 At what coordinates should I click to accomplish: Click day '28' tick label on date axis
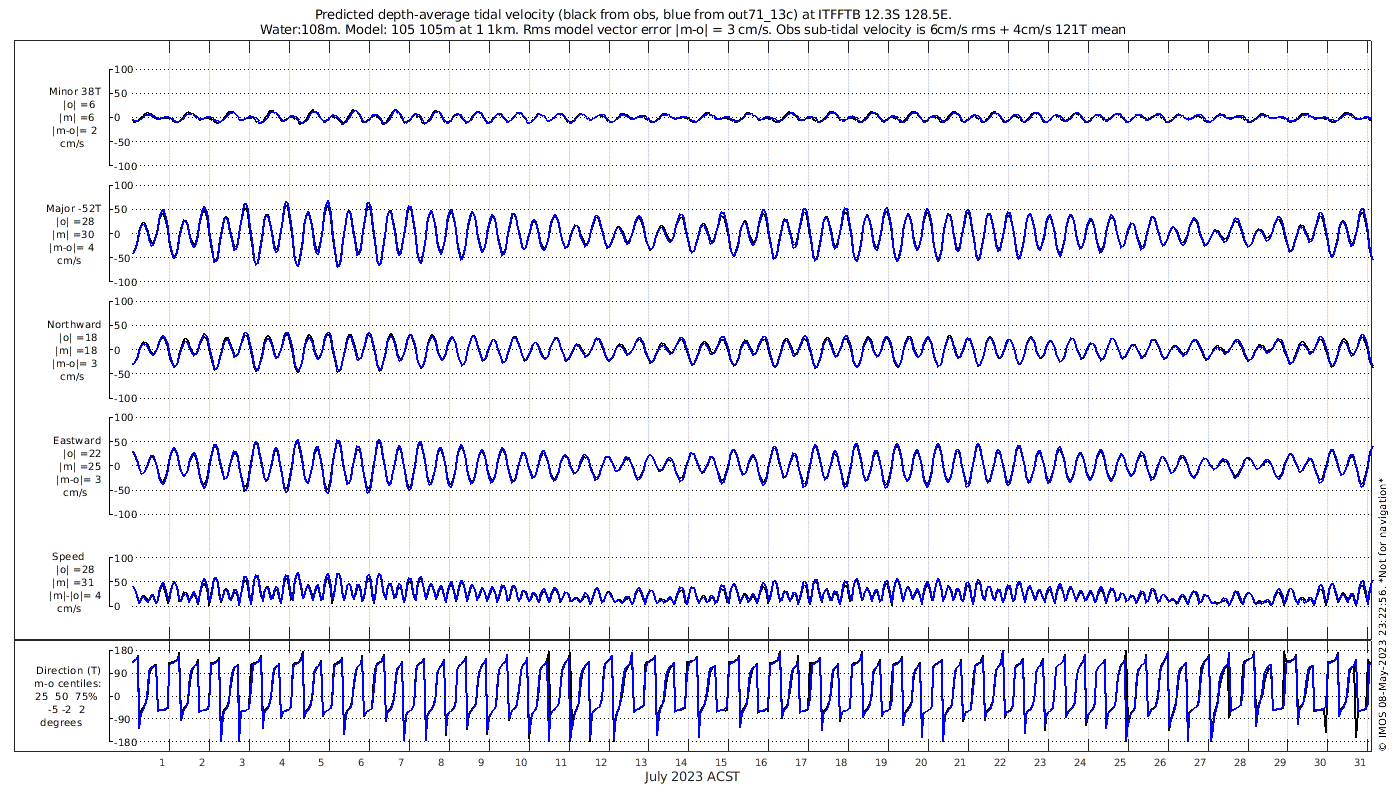[x=1240, y=762]
